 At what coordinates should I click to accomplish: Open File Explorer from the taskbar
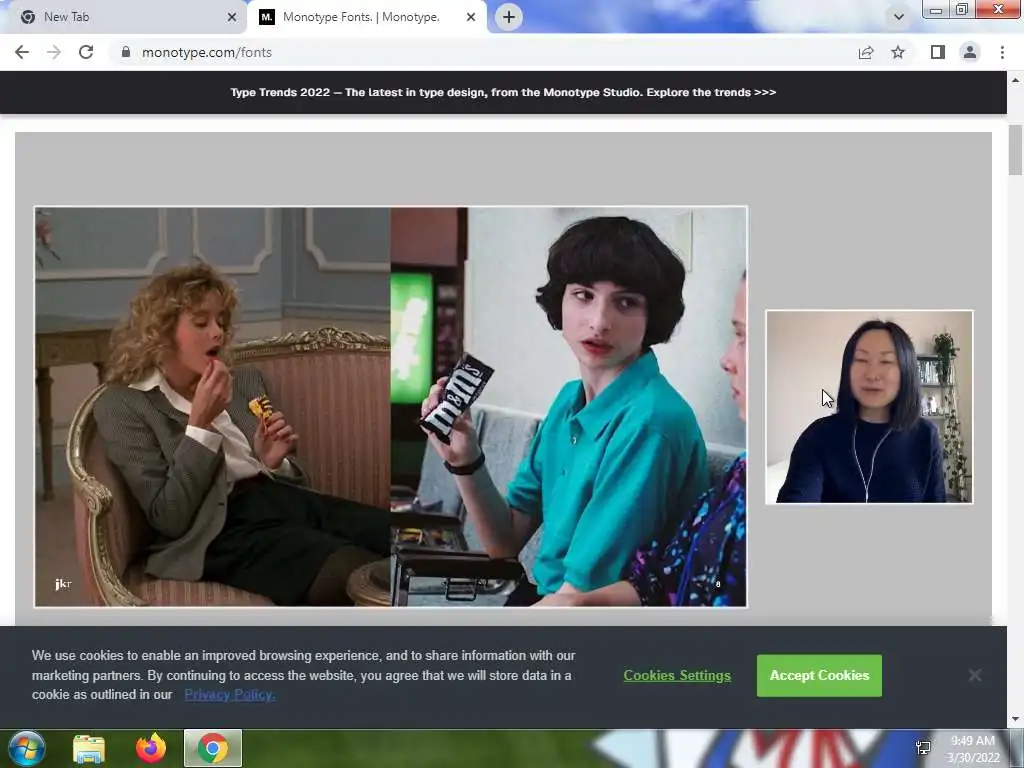pos(89,749)
